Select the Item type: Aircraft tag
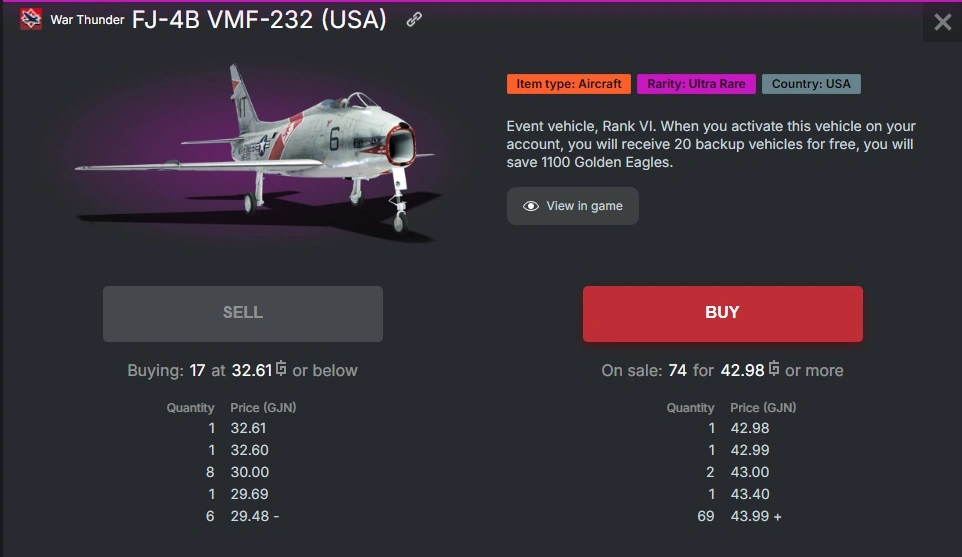 [568, 84]
